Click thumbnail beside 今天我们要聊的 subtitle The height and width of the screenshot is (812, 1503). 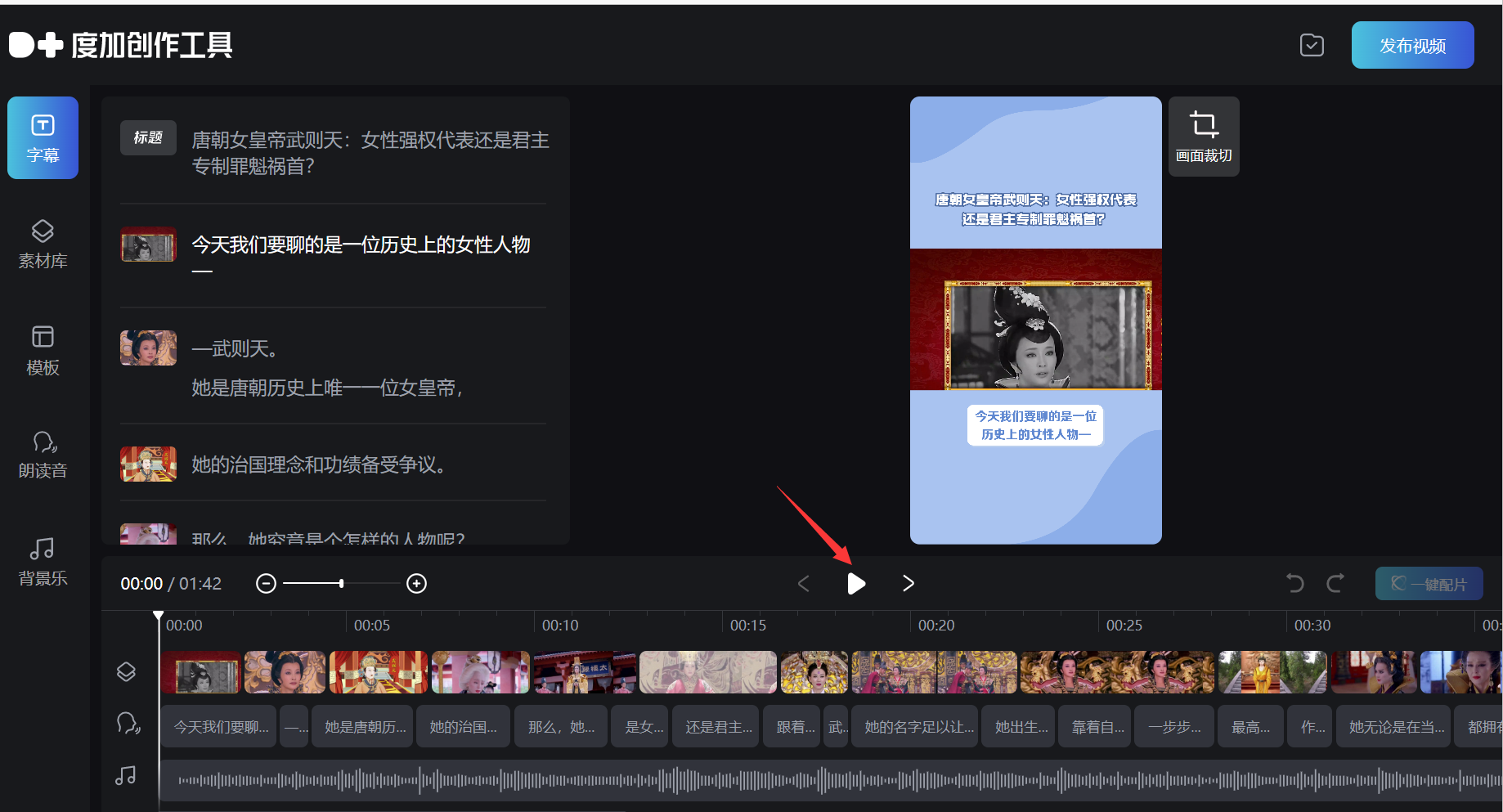(148, 244)
